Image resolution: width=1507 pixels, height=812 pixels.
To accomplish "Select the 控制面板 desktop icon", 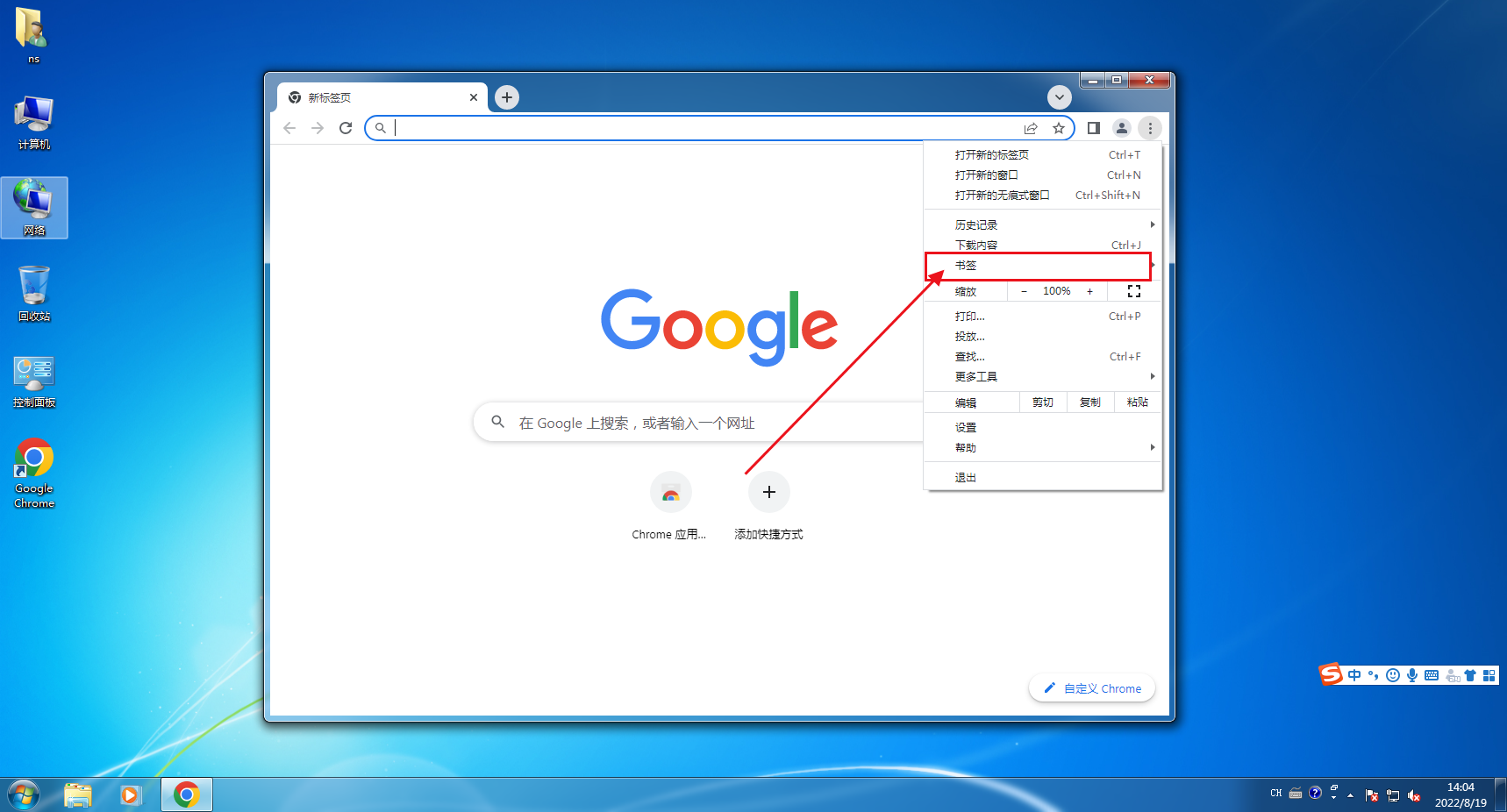I will [x=34, y=382].
